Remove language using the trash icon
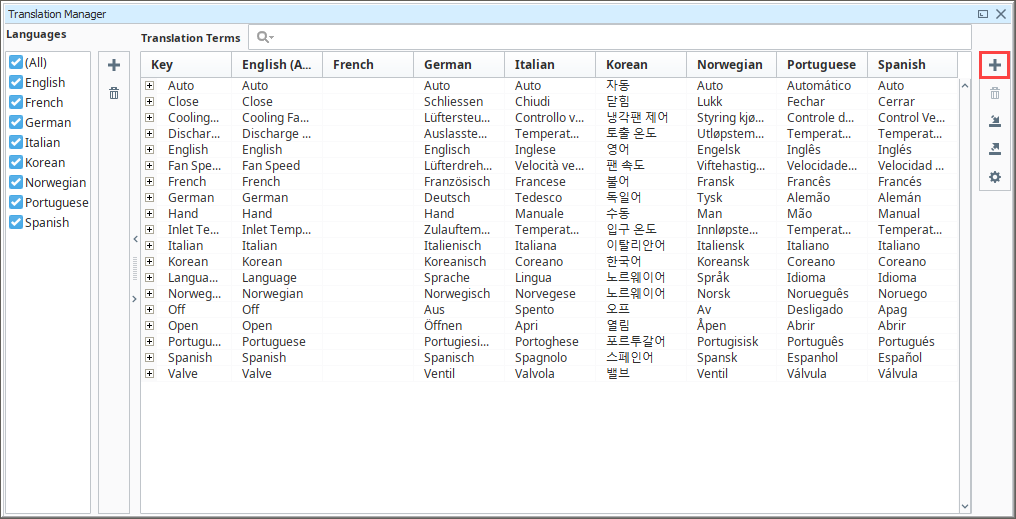1016x519 pixels. pyautogui.click(x=114, y=93)
